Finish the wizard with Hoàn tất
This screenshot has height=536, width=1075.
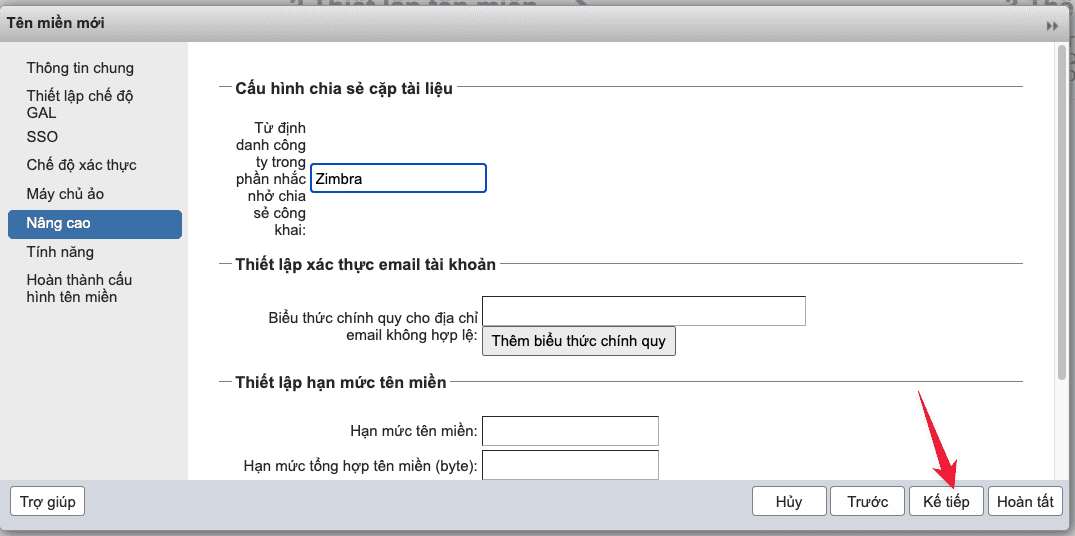click(1025, 502)
